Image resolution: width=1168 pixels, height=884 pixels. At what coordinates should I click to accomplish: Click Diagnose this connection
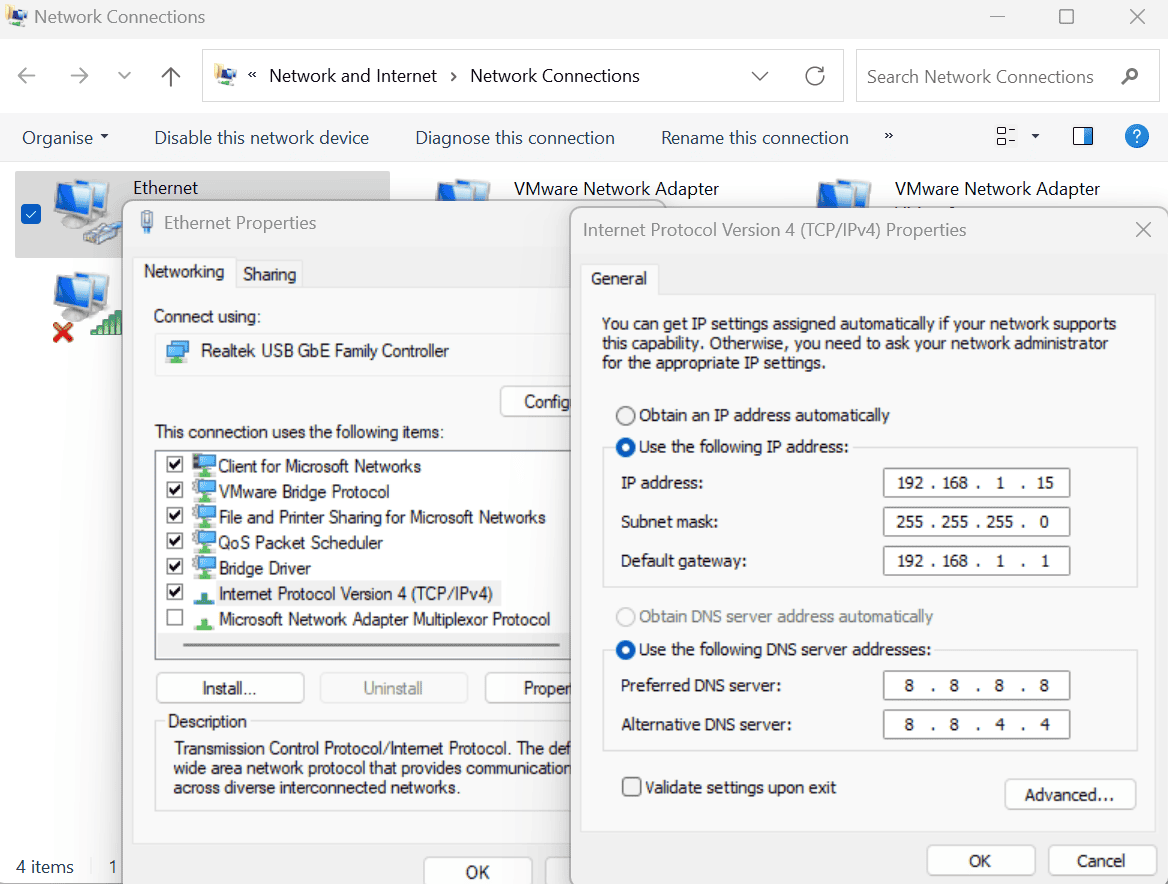pos(515,138)
